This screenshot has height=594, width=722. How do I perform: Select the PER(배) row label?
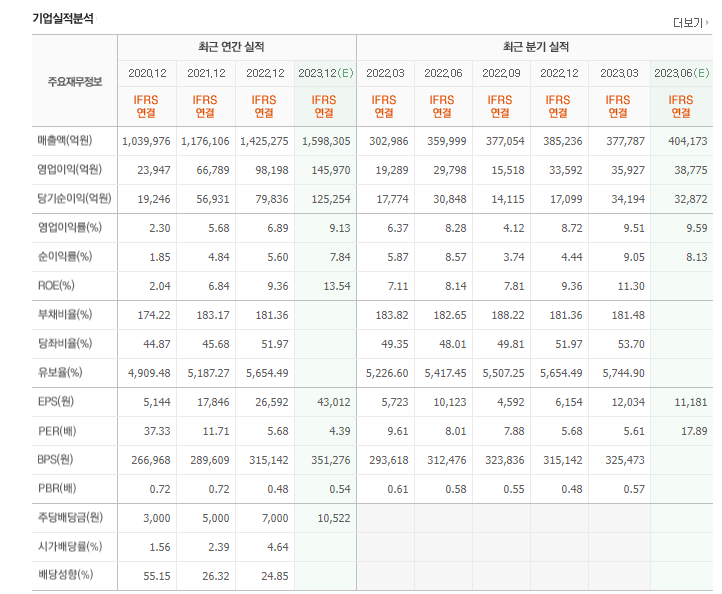57,431
